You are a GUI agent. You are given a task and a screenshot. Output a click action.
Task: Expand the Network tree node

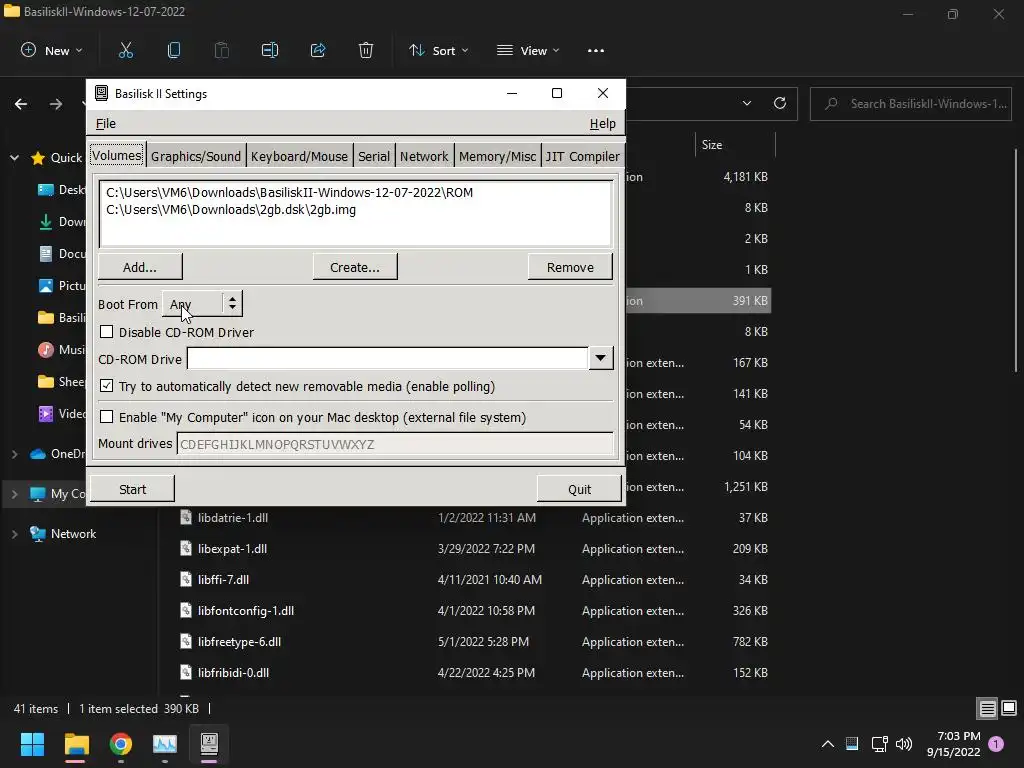(x=14, y=534)
